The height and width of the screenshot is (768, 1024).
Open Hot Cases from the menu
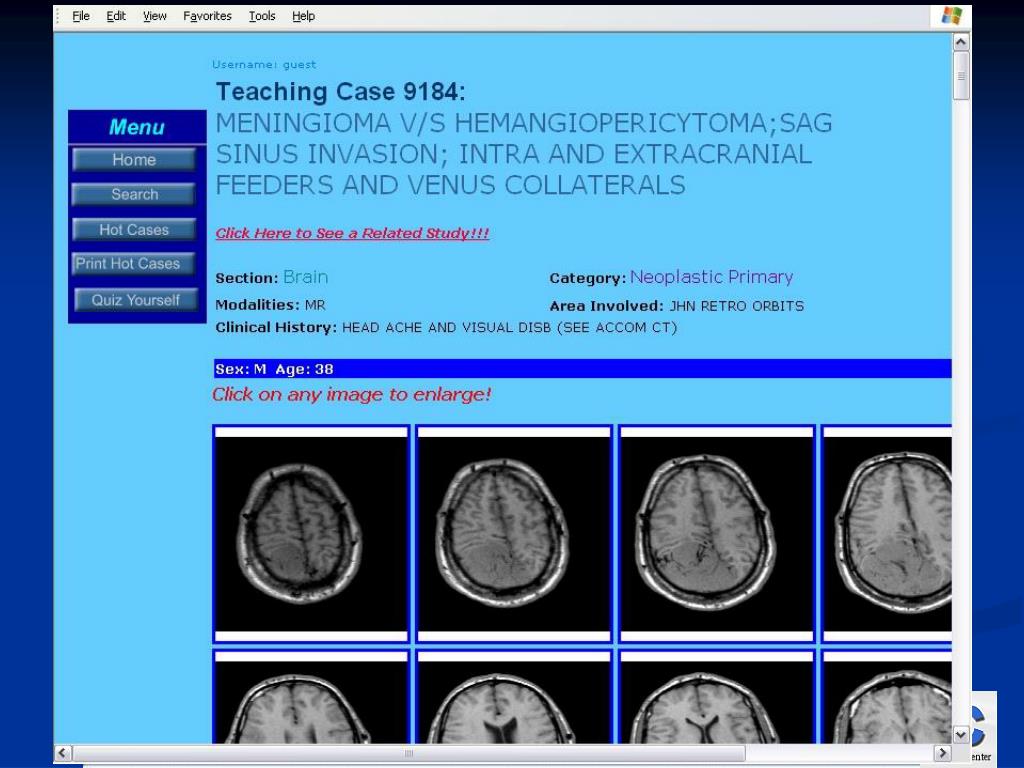point(134,230)
